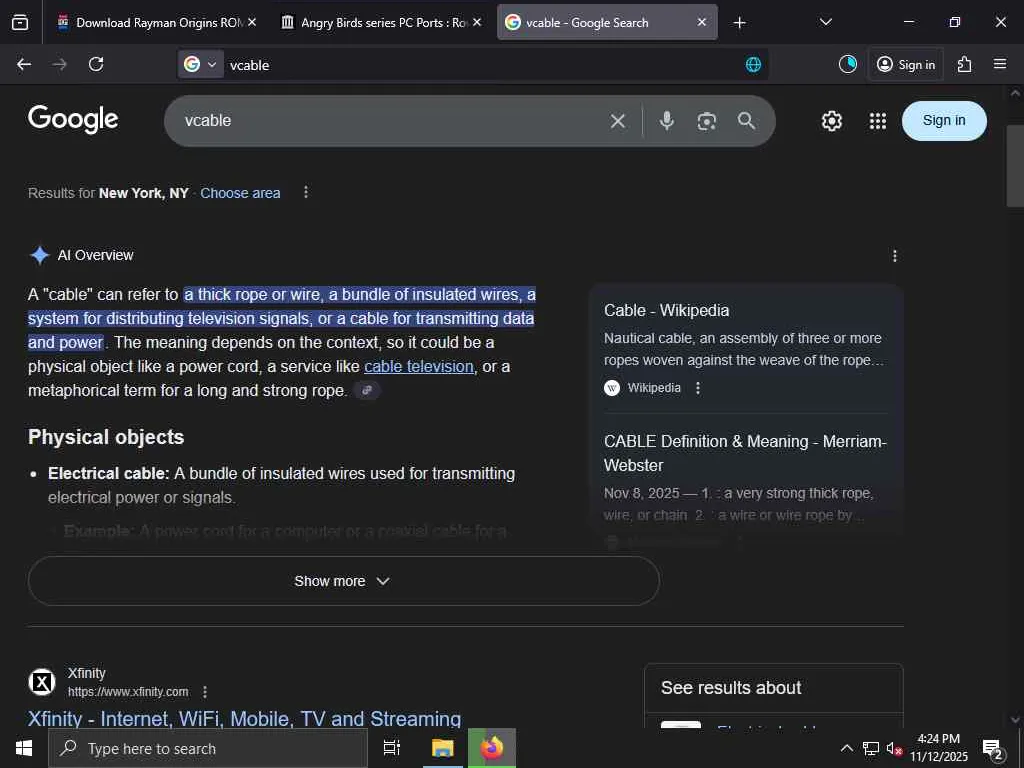Click the Electrical cable bullet text

coord(281,485)
